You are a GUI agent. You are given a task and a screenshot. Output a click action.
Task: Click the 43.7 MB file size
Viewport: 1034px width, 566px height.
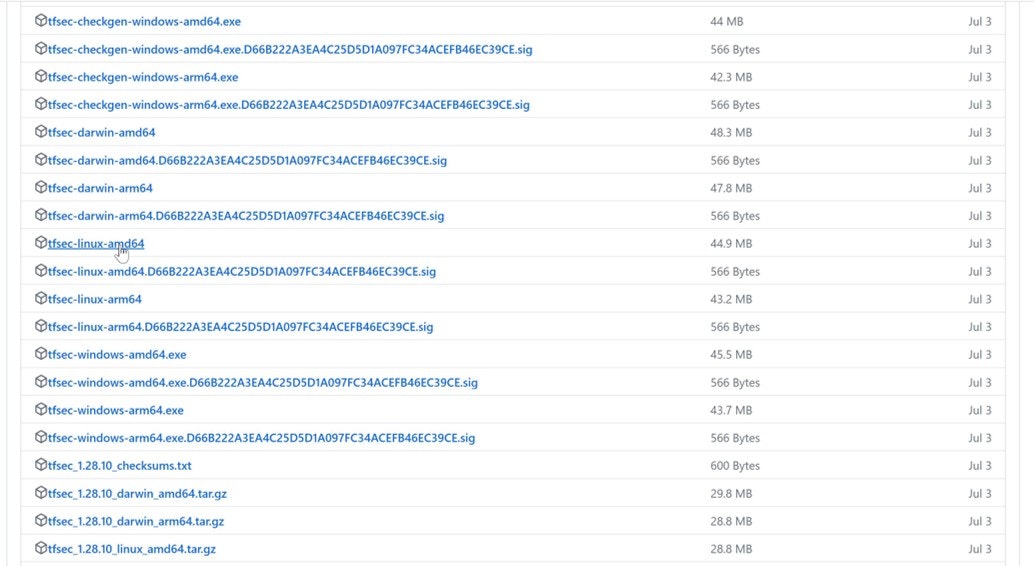(731, 410)
